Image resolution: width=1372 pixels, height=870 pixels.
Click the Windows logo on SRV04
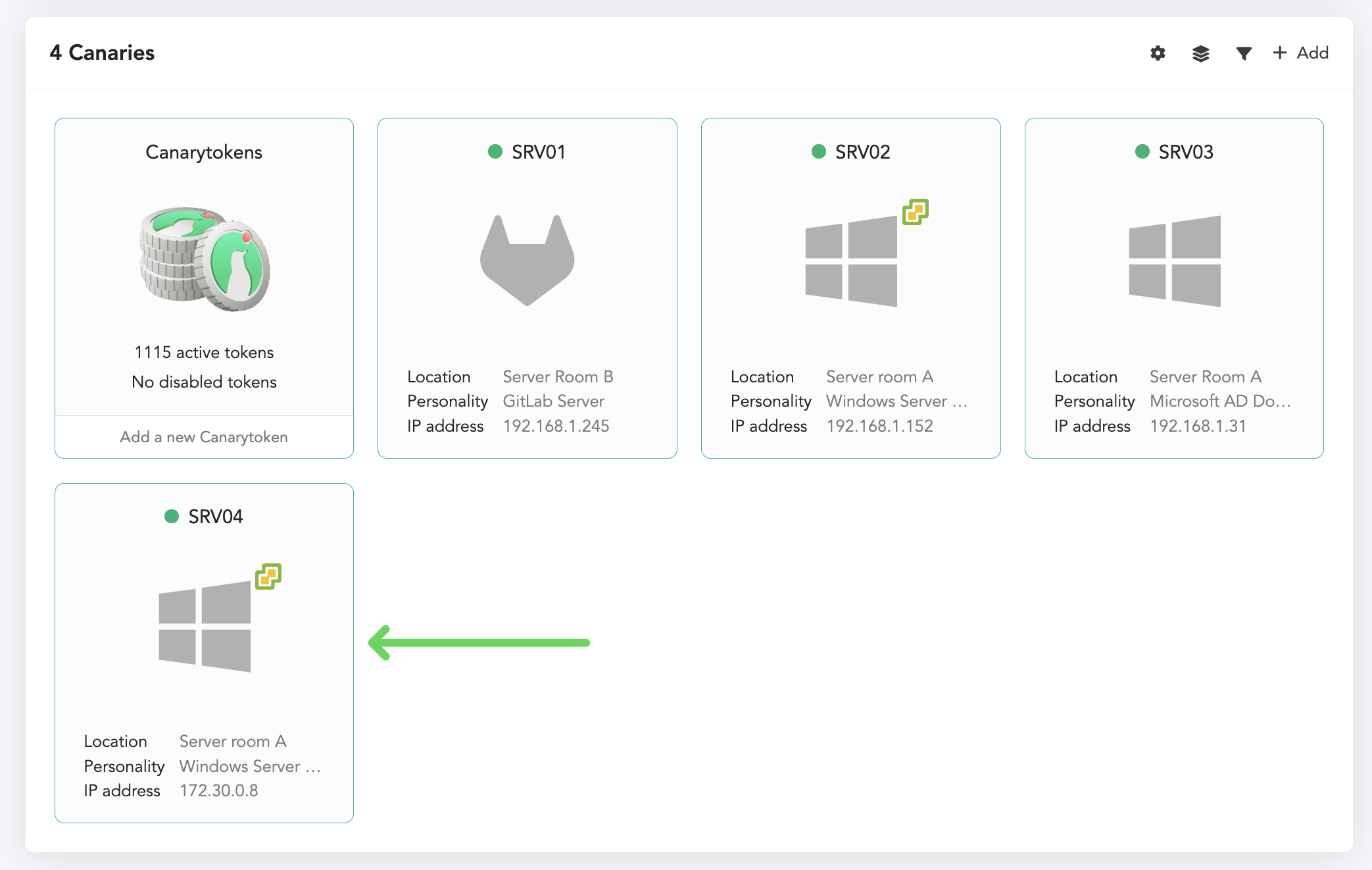point(205,627)
